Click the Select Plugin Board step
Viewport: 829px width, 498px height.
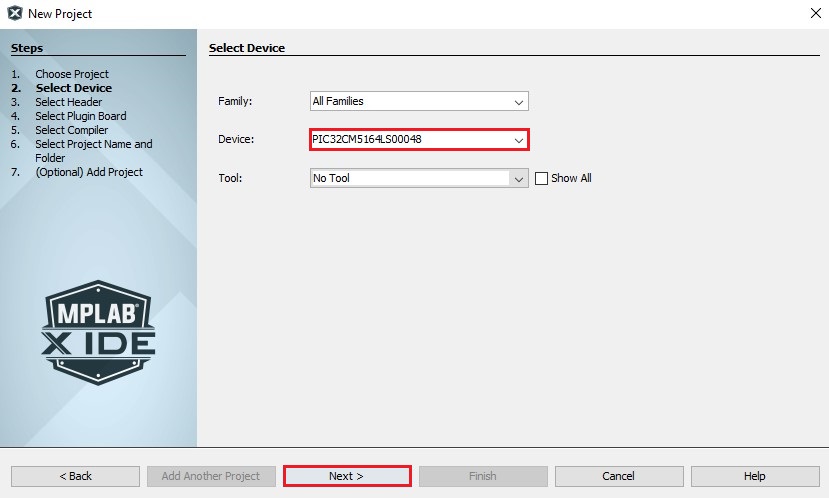(80, 116)
